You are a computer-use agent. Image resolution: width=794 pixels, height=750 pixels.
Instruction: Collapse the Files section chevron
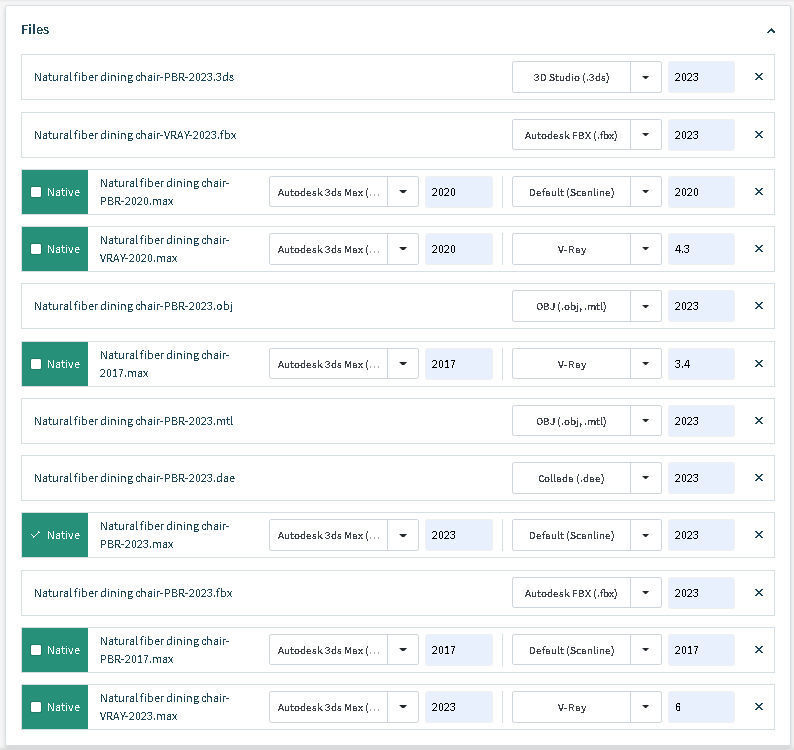[x=771, y=31]
